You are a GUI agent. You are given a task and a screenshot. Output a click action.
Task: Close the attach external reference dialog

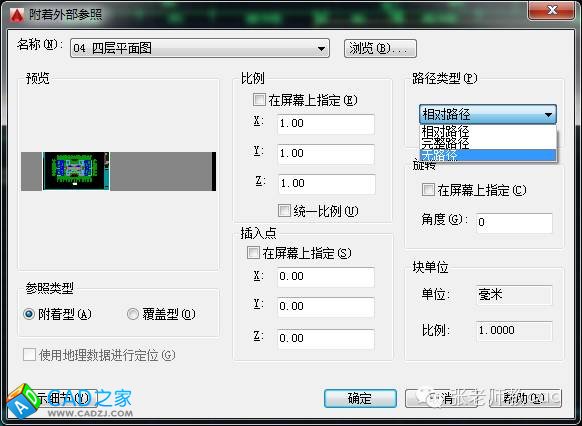click(x=552, y=10)
